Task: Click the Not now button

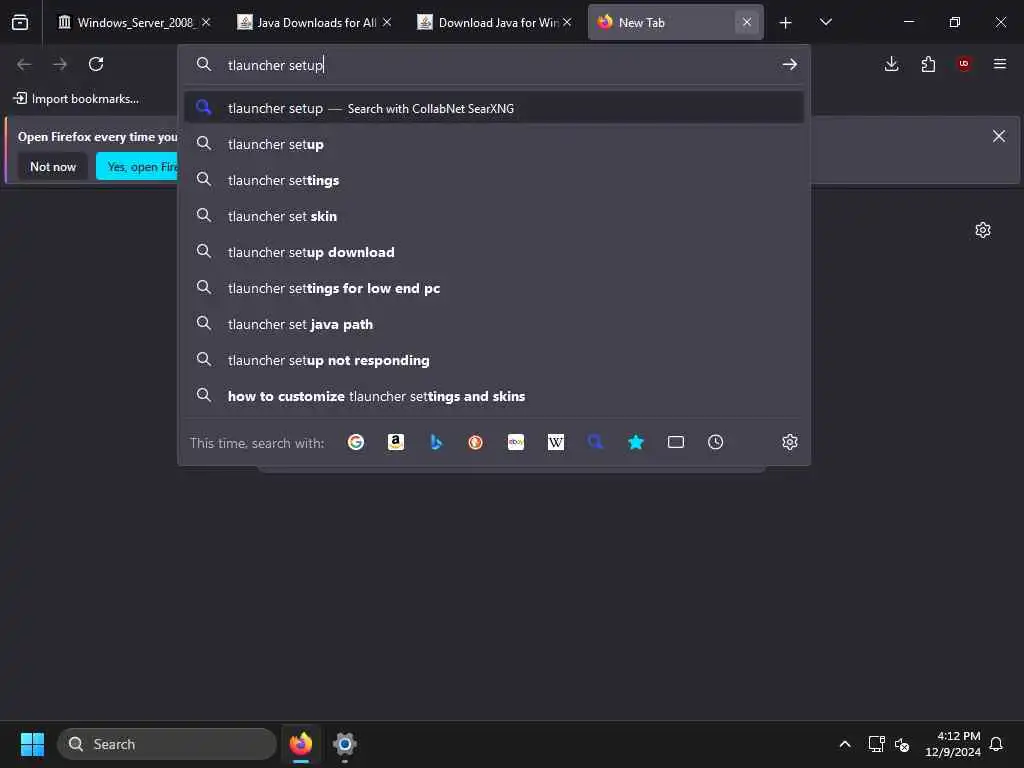Action: [53, 167]
